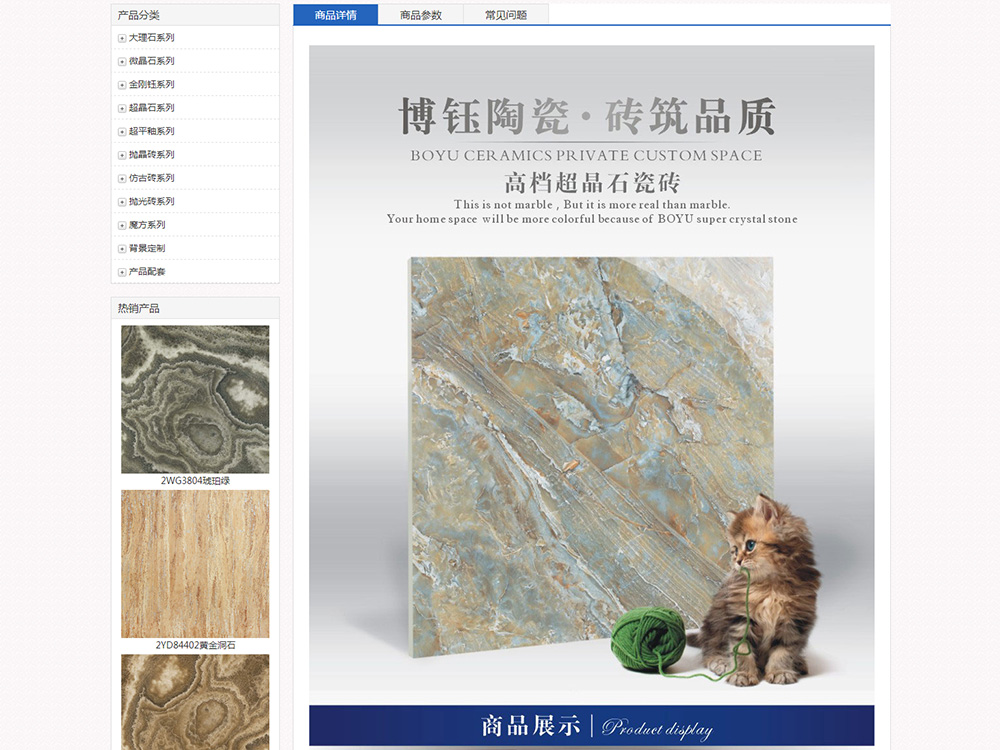Open the 大理石系列 category link
The image size is (1000, 750).
(152, 38)
